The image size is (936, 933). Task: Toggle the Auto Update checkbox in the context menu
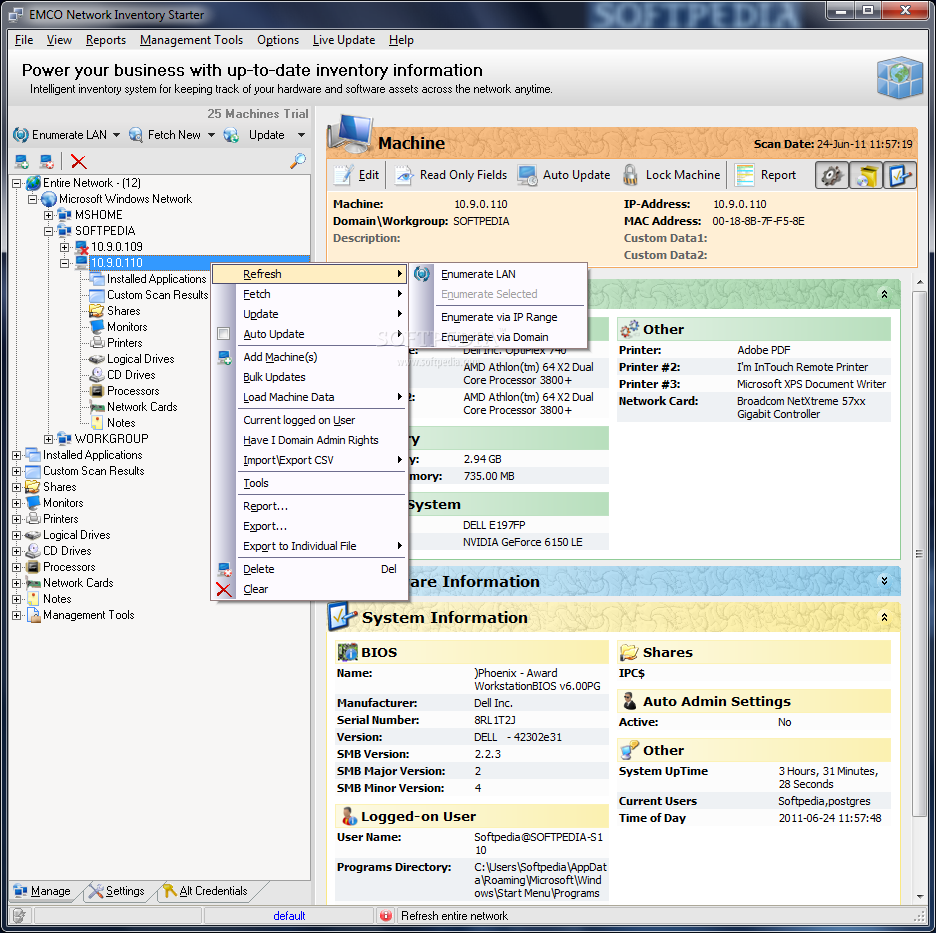(223, 334)
